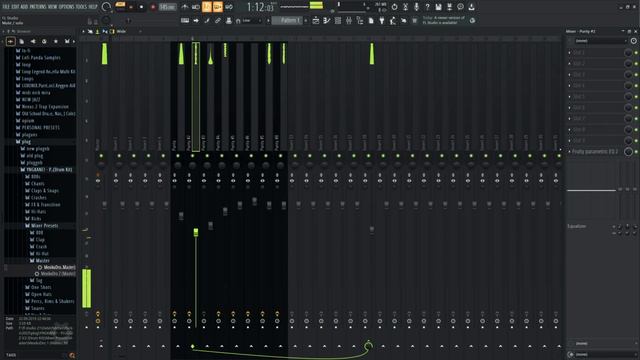This screenshot has height=360, width=640.
Task: Click the star favorites icon in browser toolbar
Action: click(x=56, y=41)
